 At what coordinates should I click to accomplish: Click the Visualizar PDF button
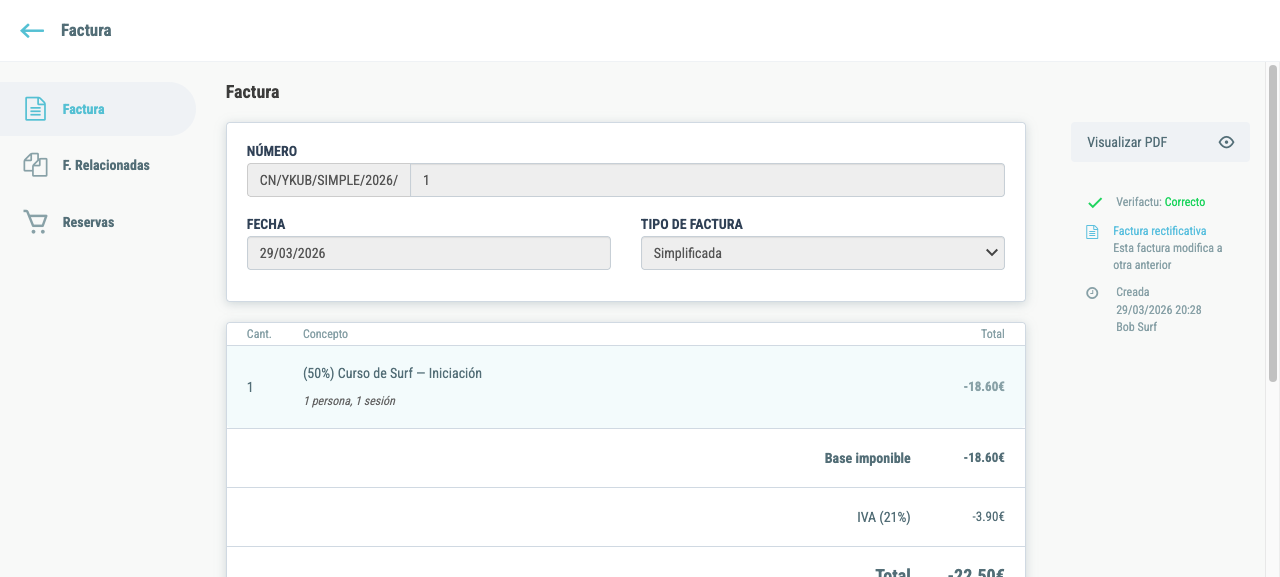coord(1160,142)
